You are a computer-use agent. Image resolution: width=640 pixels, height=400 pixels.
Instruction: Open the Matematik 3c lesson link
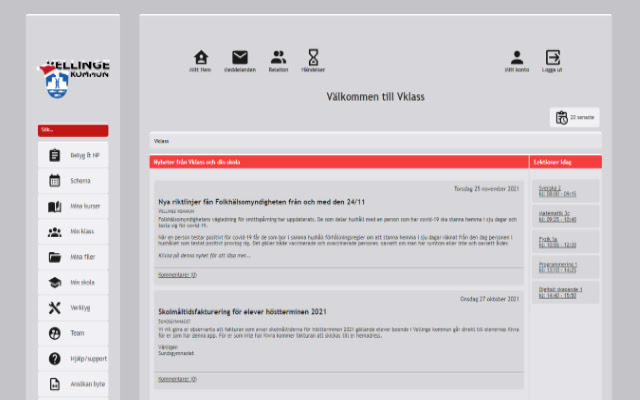pyautogui.click(x=557, y=216)
